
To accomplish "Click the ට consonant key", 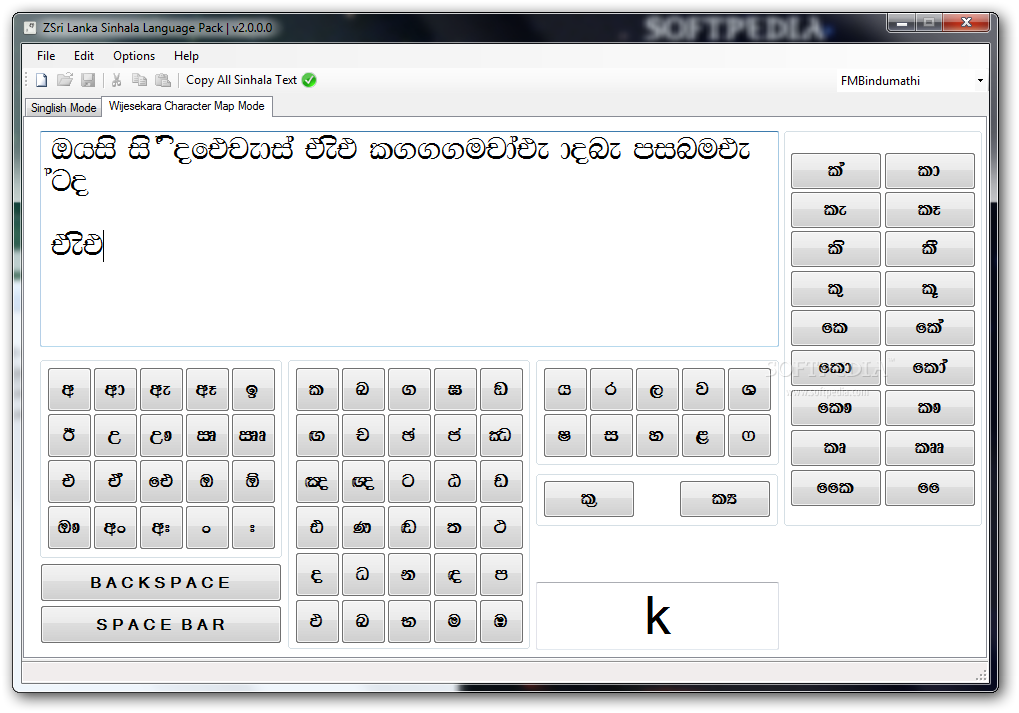I will [409, 481].
